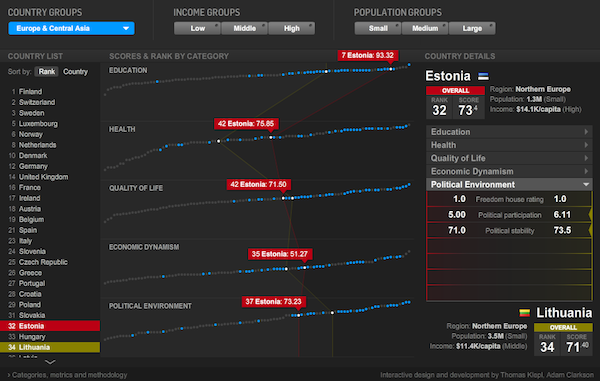Click the highlighted yellow Lithuania row
Screen dimensions: 600x381
(x=50, y=347)
